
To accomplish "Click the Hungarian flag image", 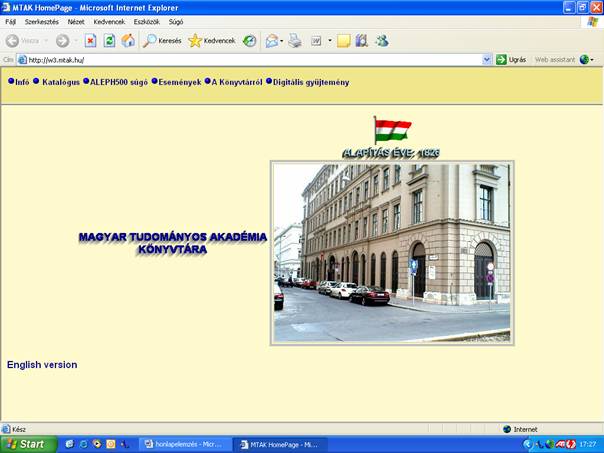I will click(x=392, y=130).
